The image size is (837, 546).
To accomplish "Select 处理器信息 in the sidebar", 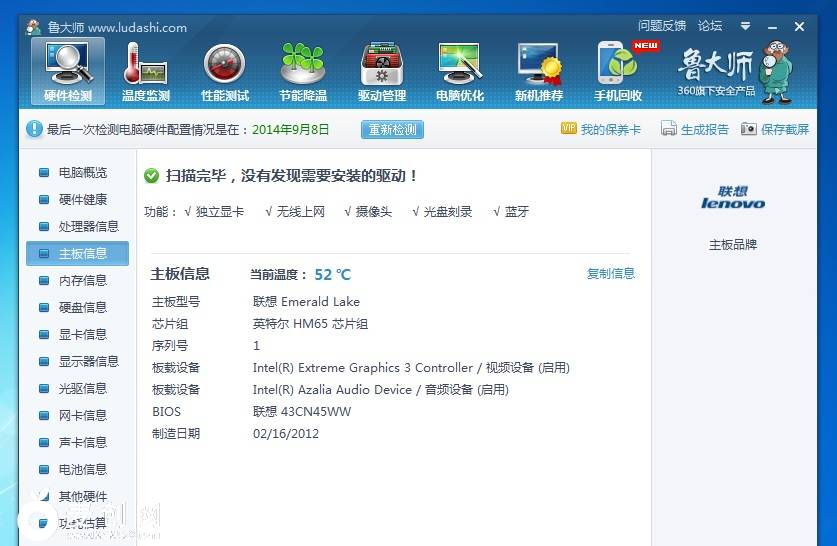I will (88, 227).
